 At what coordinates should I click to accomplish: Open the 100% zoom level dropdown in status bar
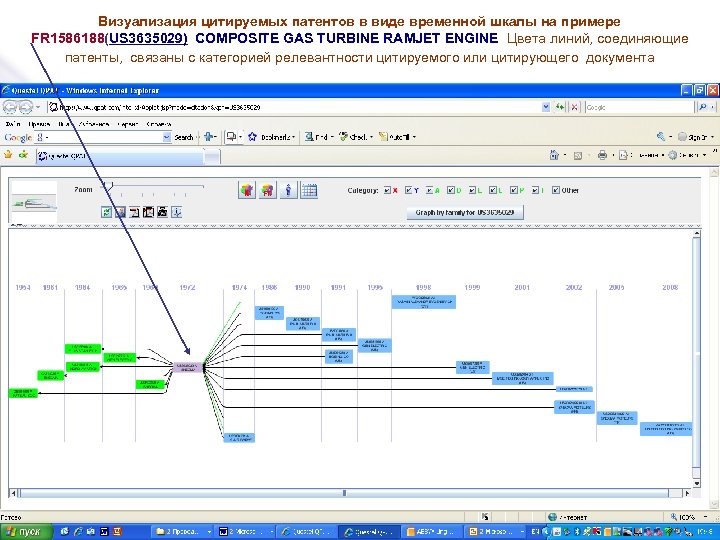click(x=706, y=517)
